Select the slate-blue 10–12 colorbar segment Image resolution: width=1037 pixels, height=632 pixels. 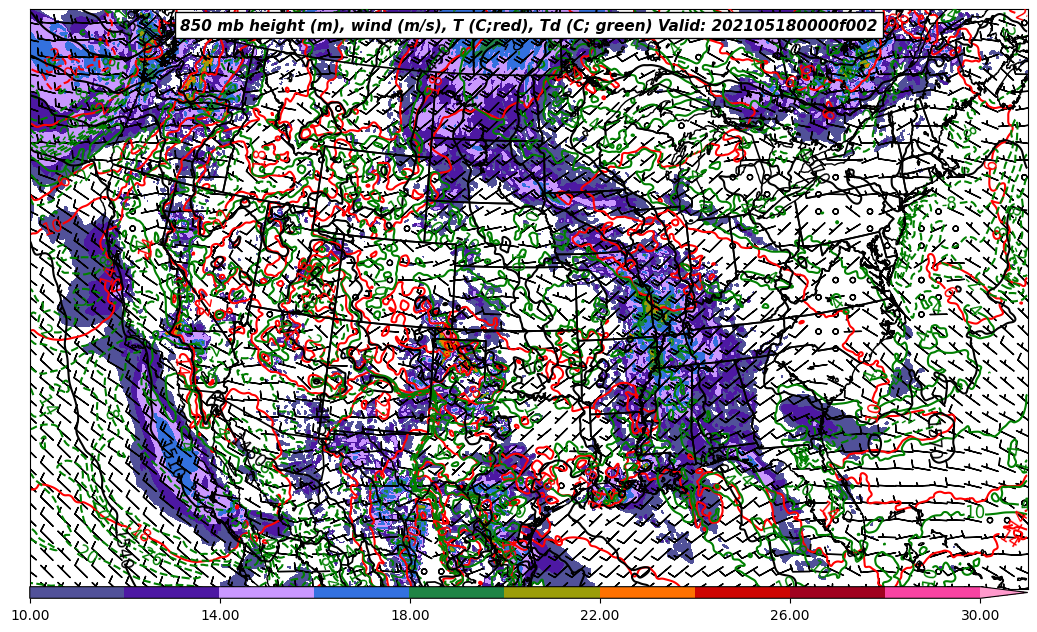(x=77, y=592)
